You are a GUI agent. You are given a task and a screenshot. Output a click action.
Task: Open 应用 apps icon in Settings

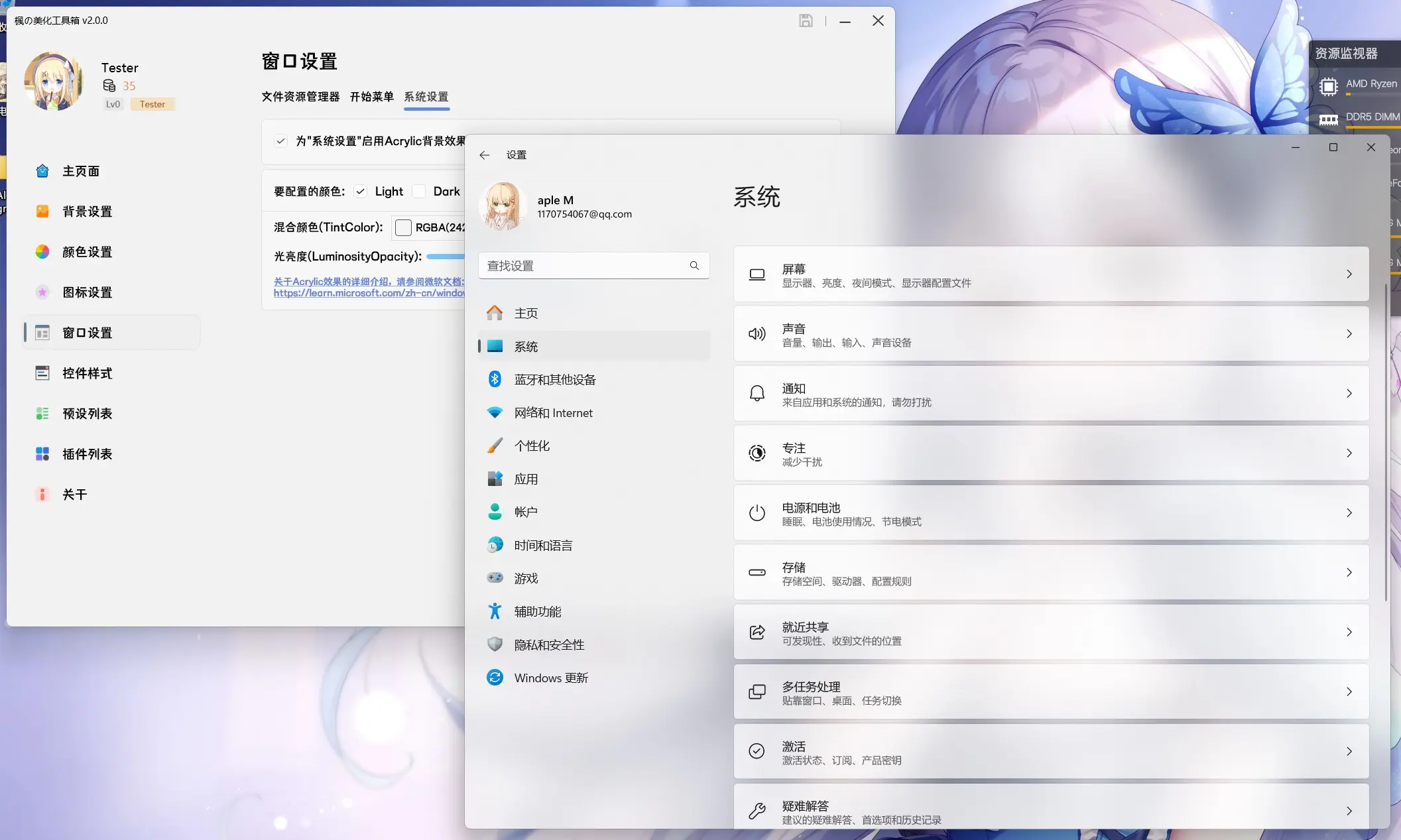[495, 479]
